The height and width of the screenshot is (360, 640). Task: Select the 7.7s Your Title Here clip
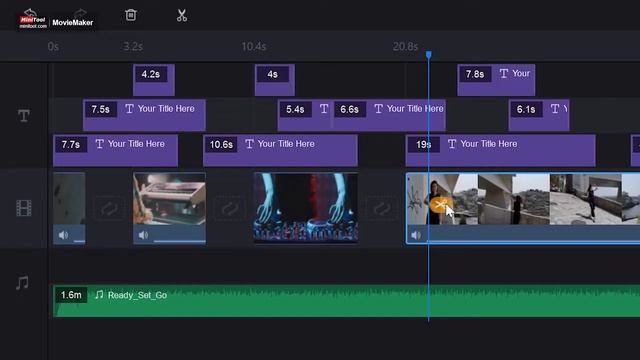(116, 150)
